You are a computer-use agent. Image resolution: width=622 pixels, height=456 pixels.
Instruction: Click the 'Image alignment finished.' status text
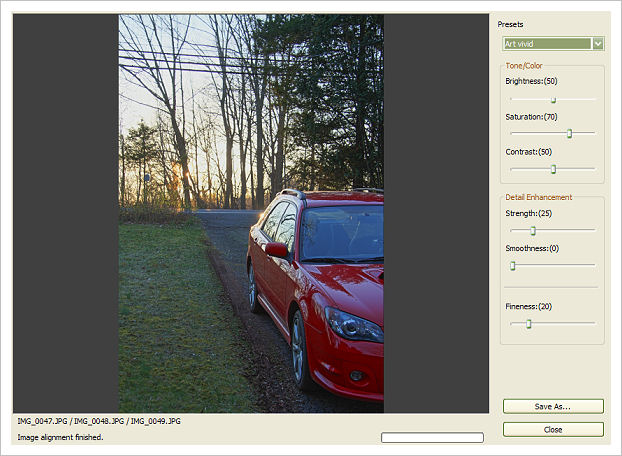pos(60,437)
